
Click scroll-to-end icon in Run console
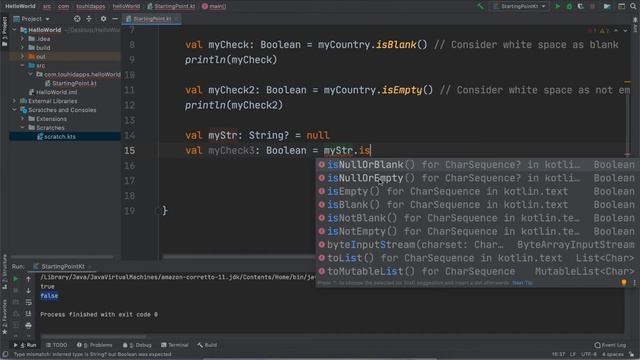point(28,314)
